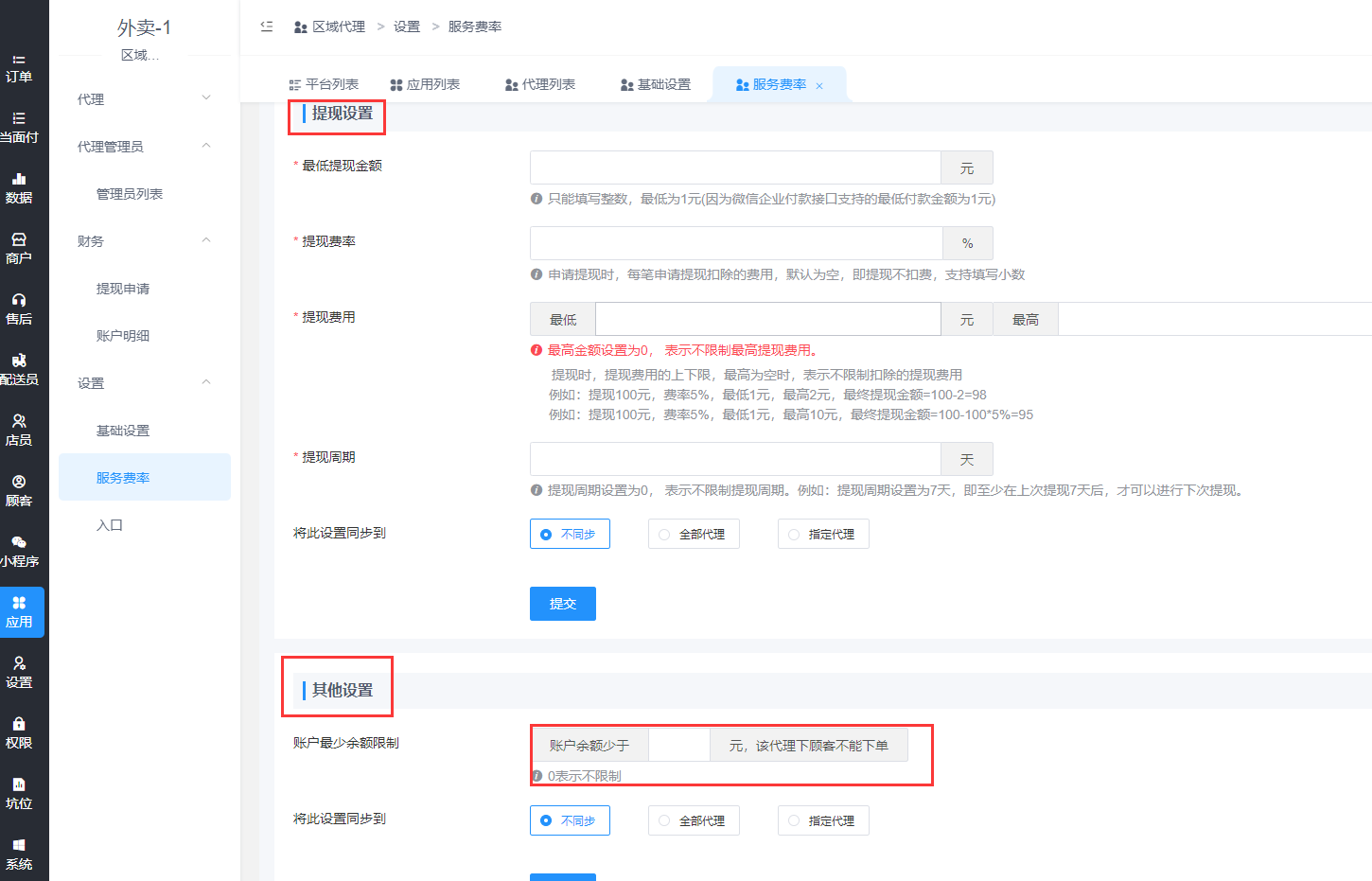The height and width of the screenshot is (881, 1372).
Task: Click info icon beside 最低提现金额 hint
Action: tap(536, 199)
